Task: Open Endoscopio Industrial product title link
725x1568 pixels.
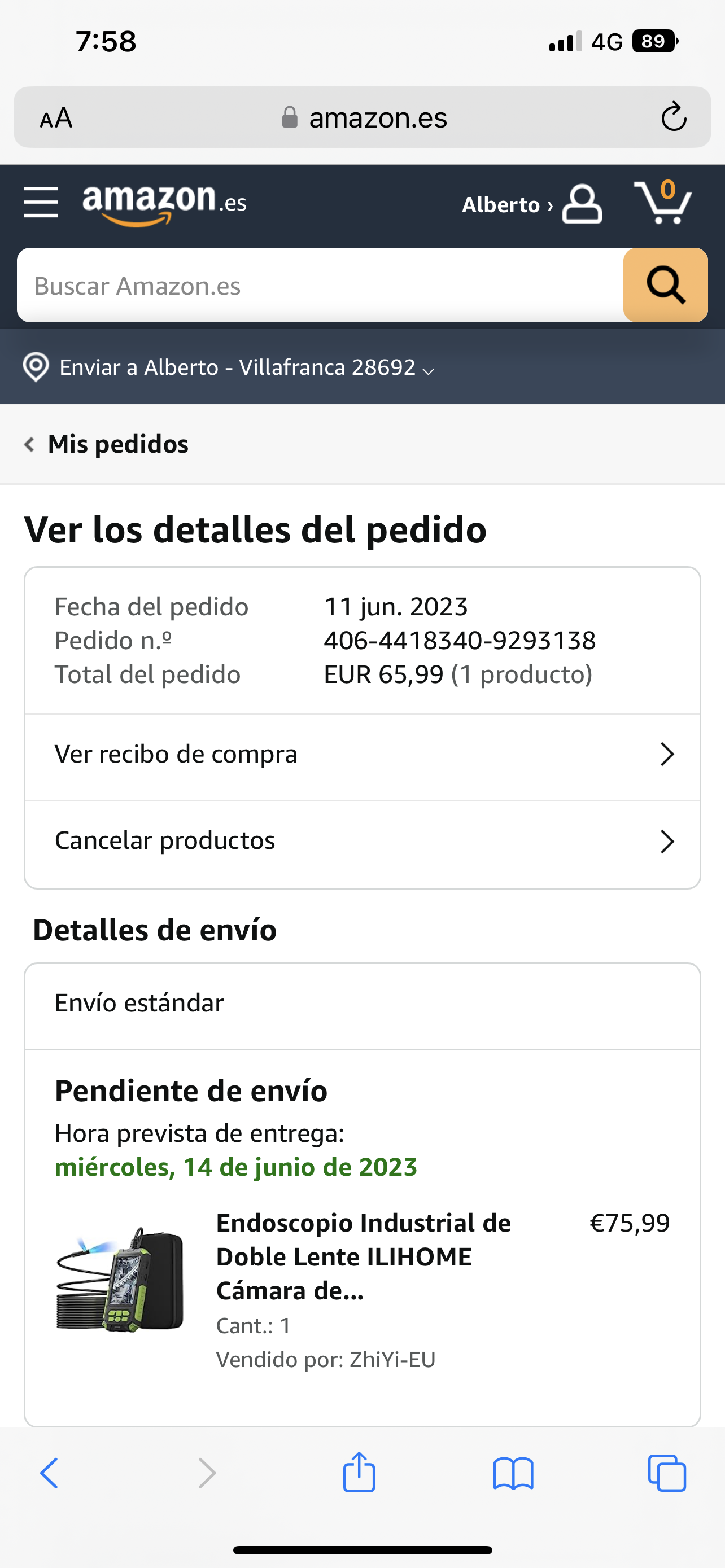Action: click(x=364, y=1256)
